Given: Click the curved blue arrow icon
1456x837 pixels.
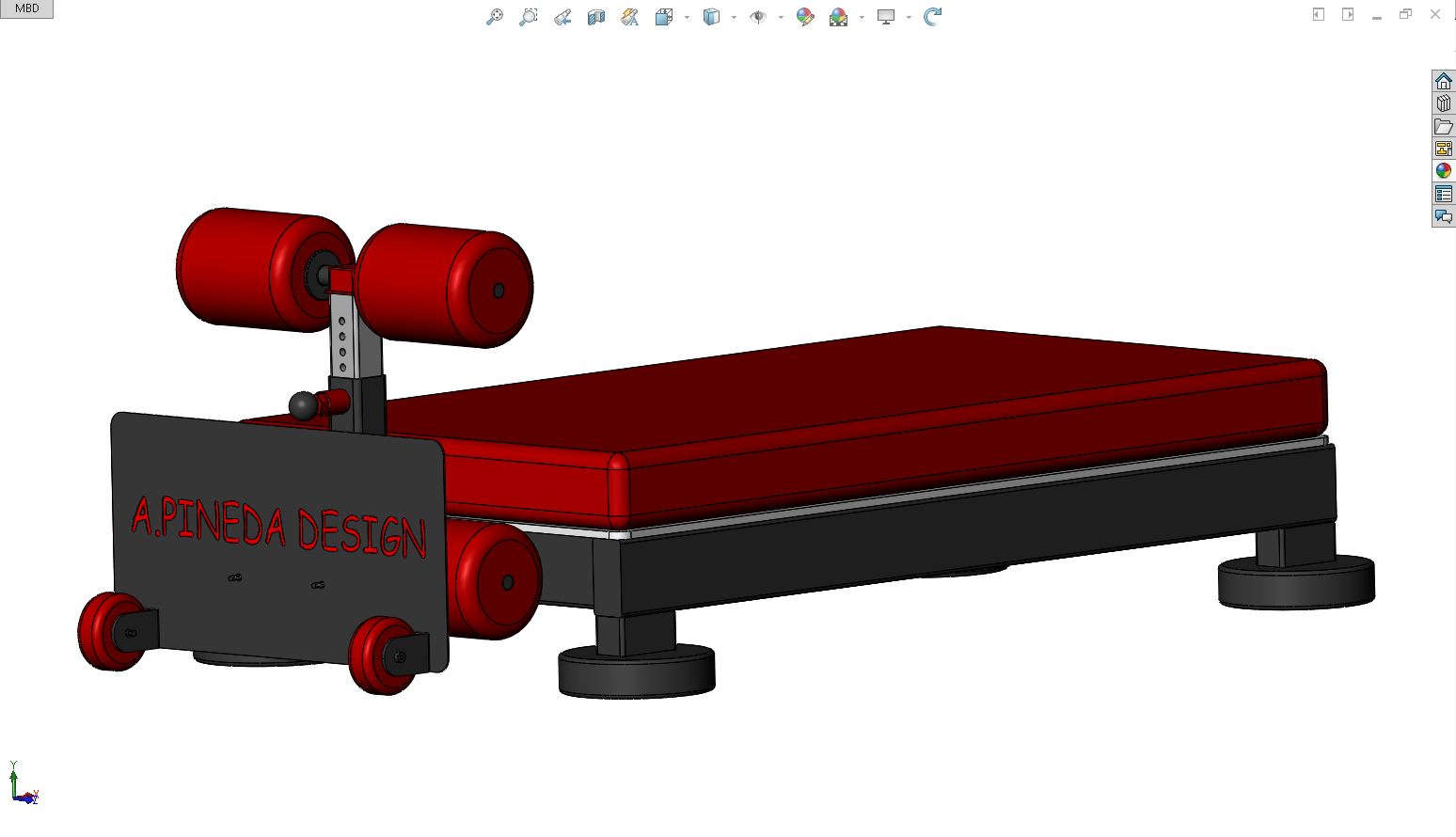Looking at the screenshot, I should (932, 17).
